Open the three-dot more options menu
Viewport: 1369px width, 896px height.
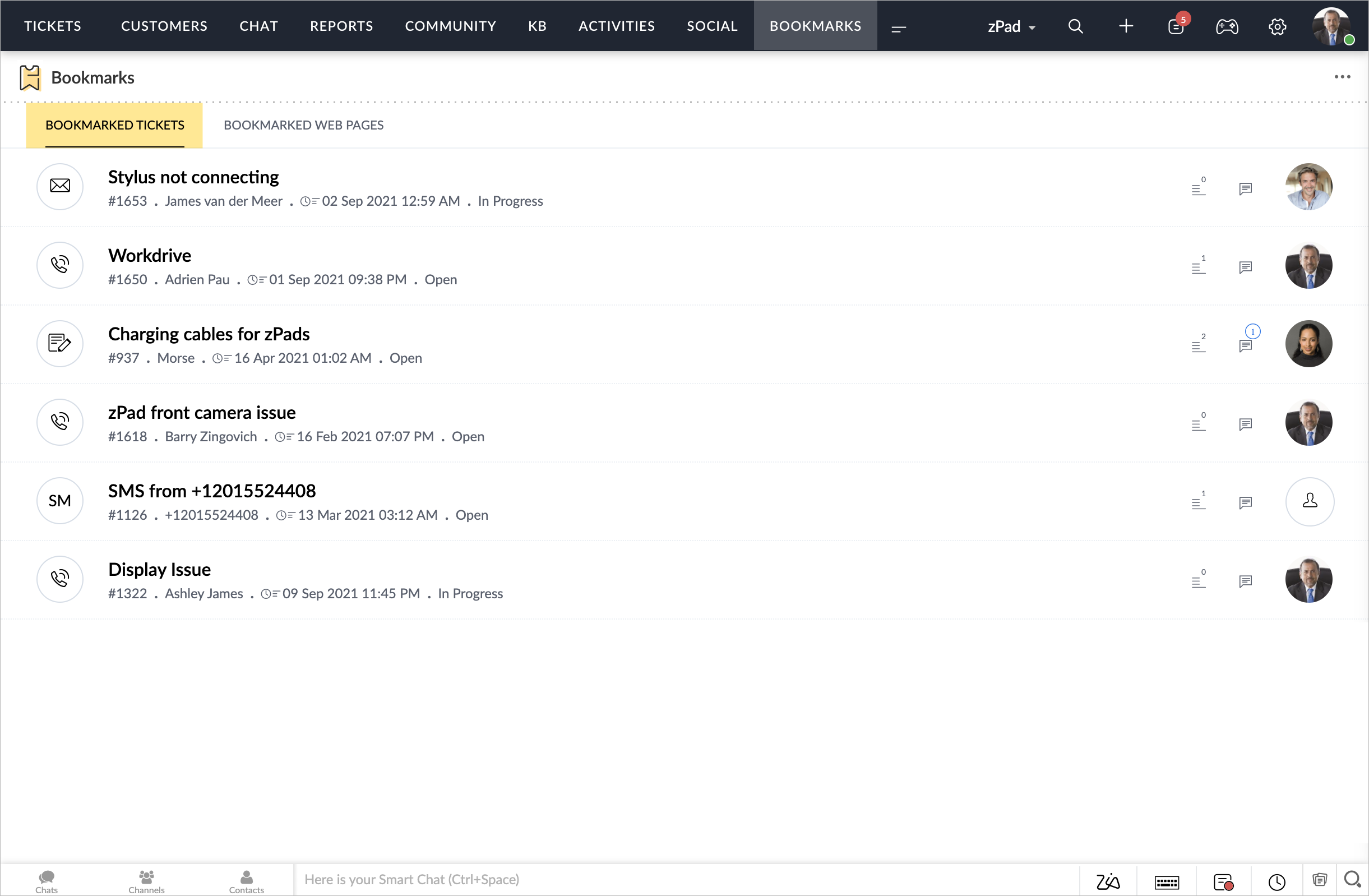click(1342, 77)
